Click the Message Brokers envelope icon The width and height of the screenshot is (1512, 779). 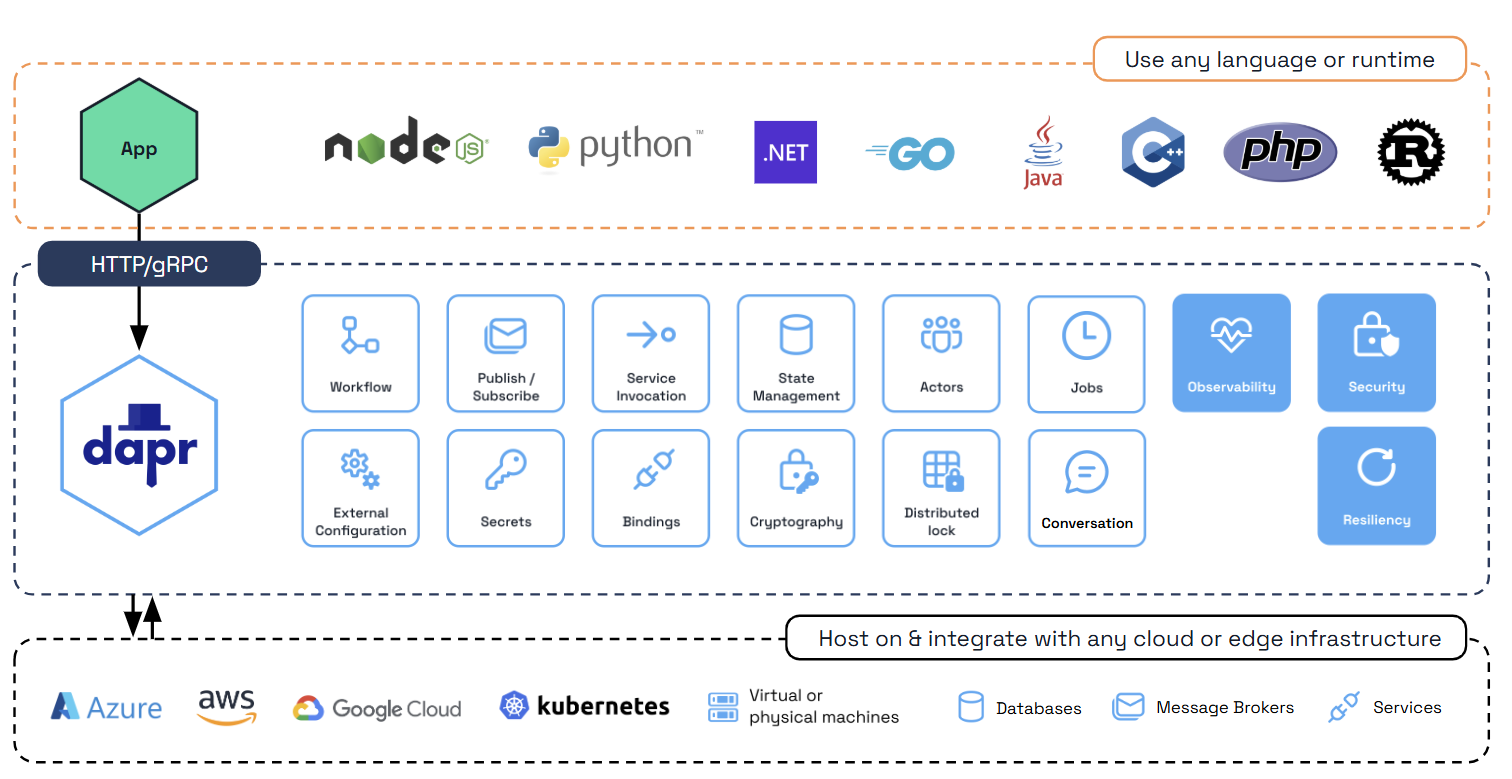pyautogui.click(x=1128, y=707)
